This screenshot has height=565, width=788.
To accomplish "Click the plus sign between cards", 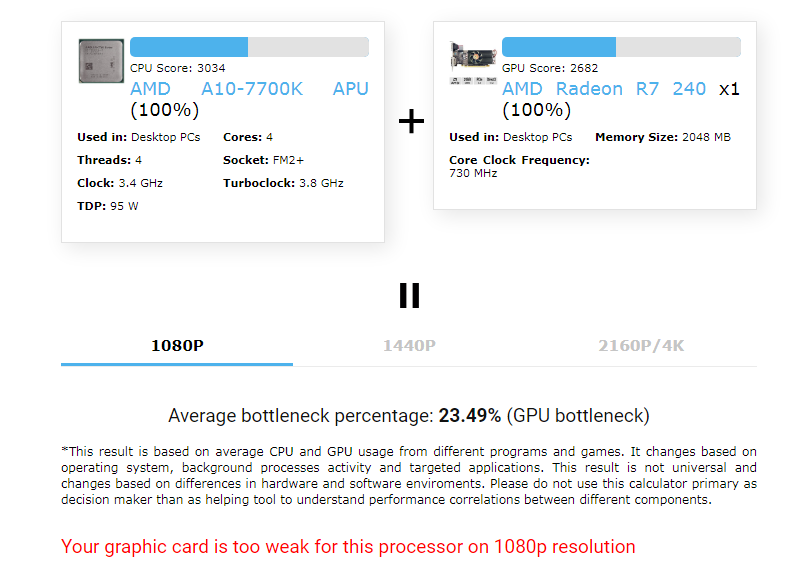I will 411,121.
